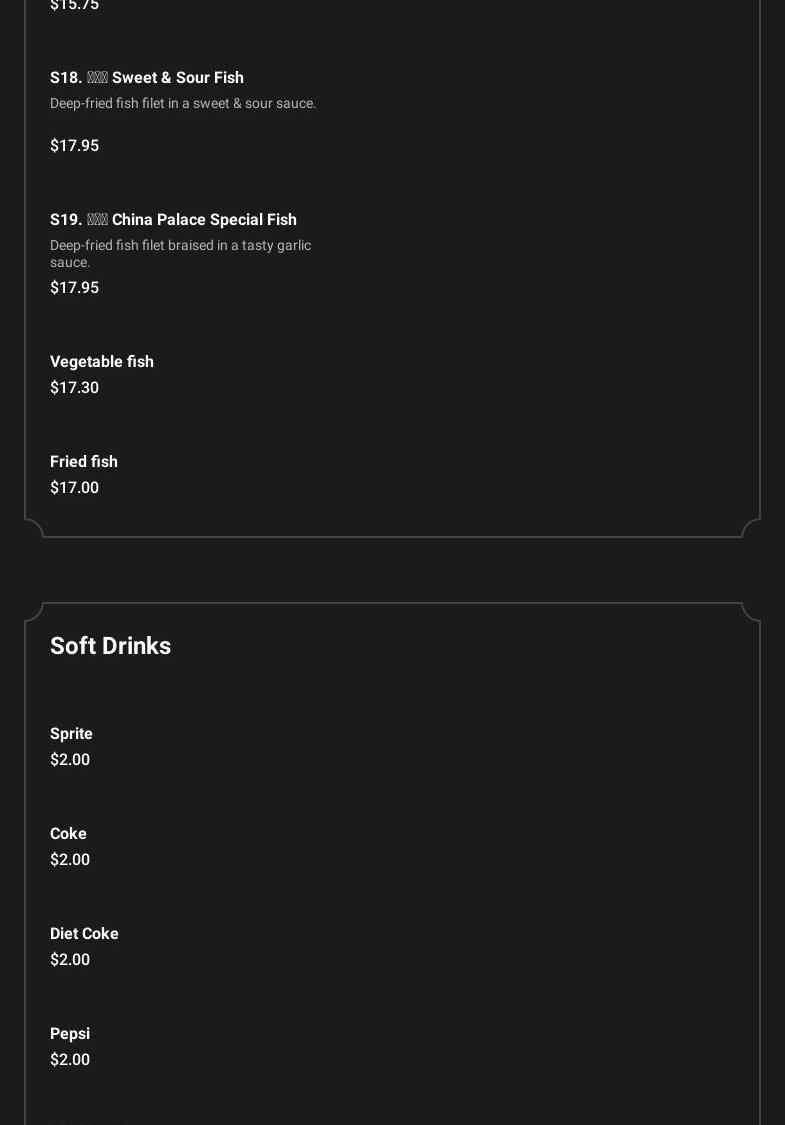The height and width of the screenshot is (1125, 785).
Task: Click the garlic sauce fish description
Action: [180, 254]
